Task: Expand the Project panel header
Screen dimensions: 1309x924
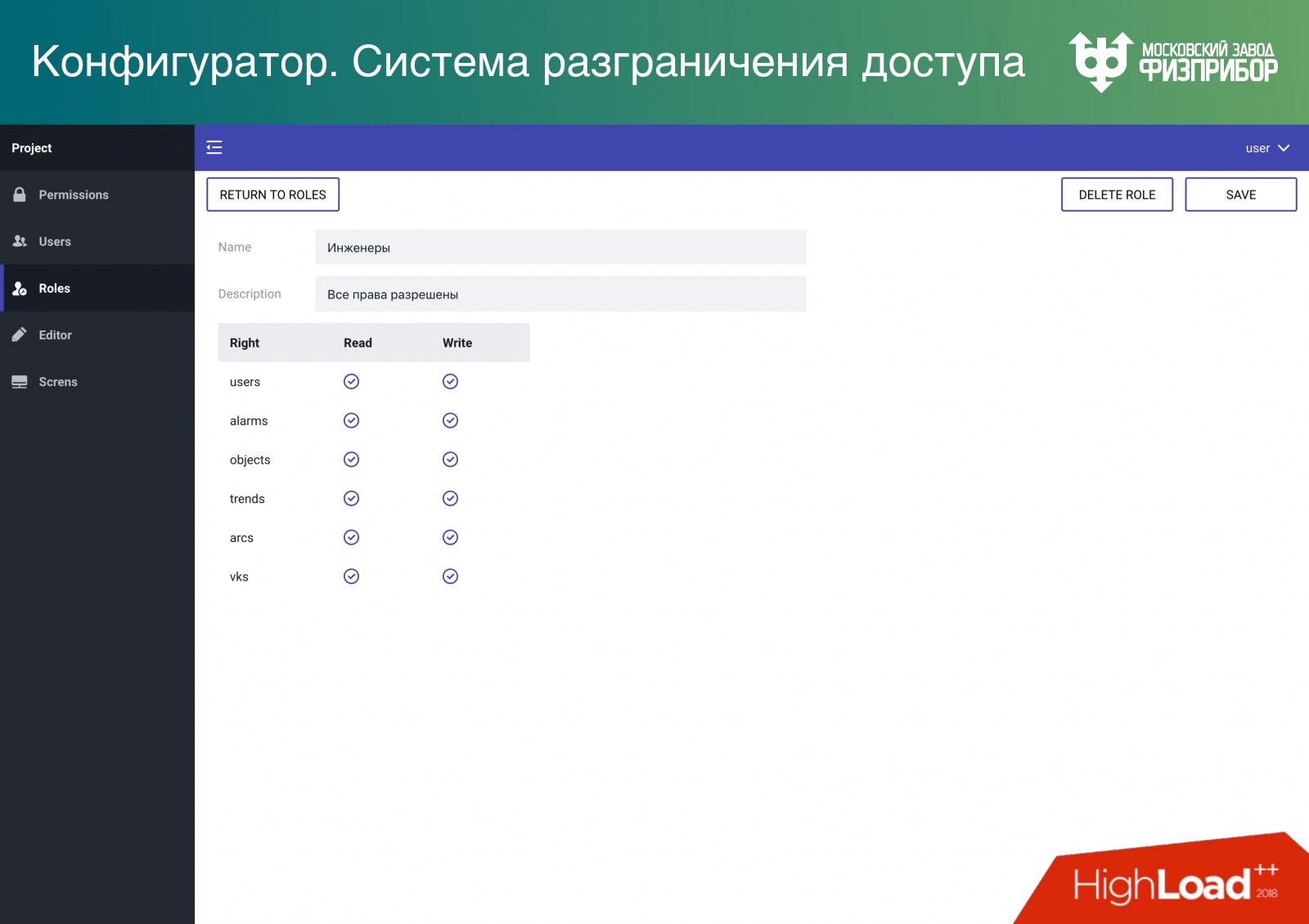Action: [x=32, y=147]
